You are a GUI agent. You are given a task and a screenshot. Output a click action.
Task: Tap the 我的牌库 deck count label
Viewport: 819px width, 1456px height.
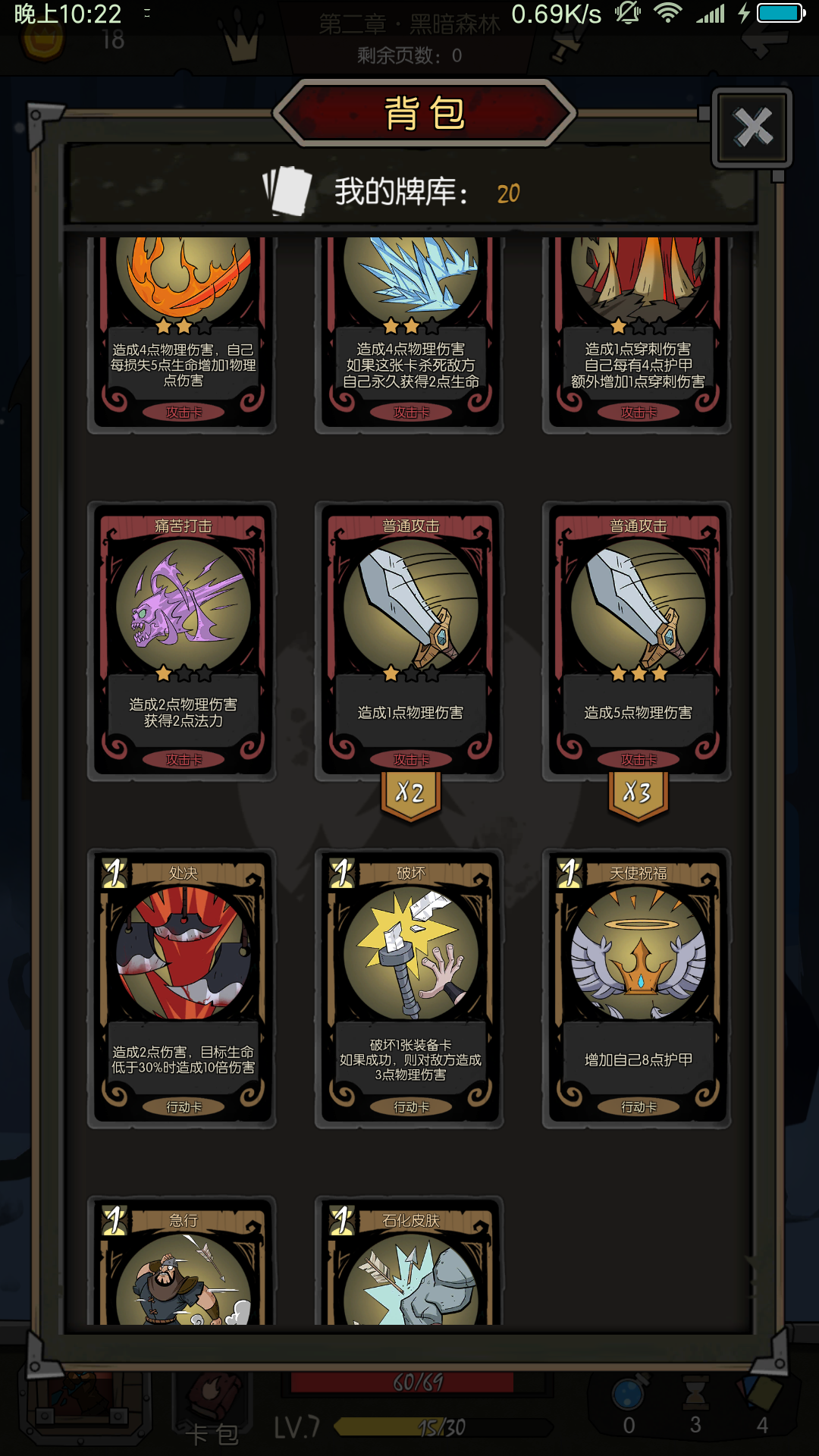428,193
